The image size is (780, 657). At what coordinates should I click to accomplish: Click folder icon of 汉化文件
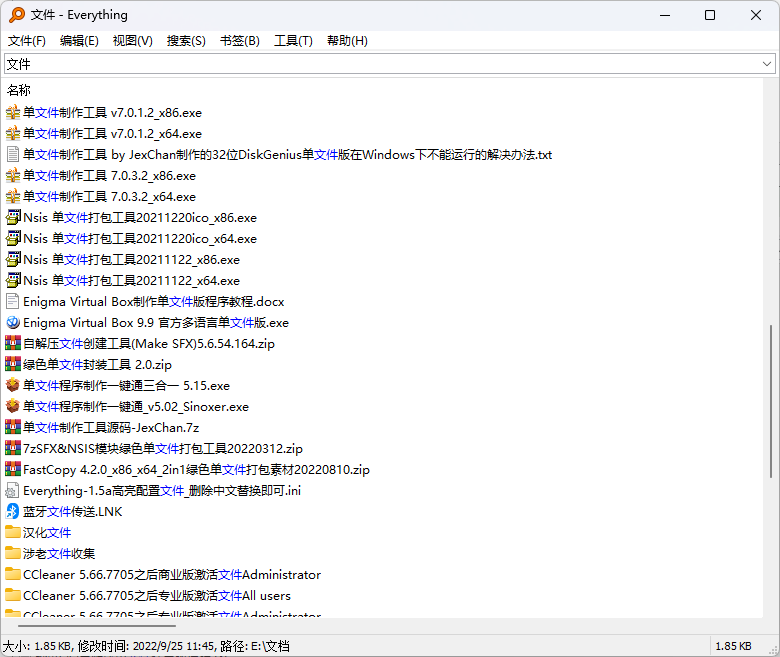[x=12, y=532]
